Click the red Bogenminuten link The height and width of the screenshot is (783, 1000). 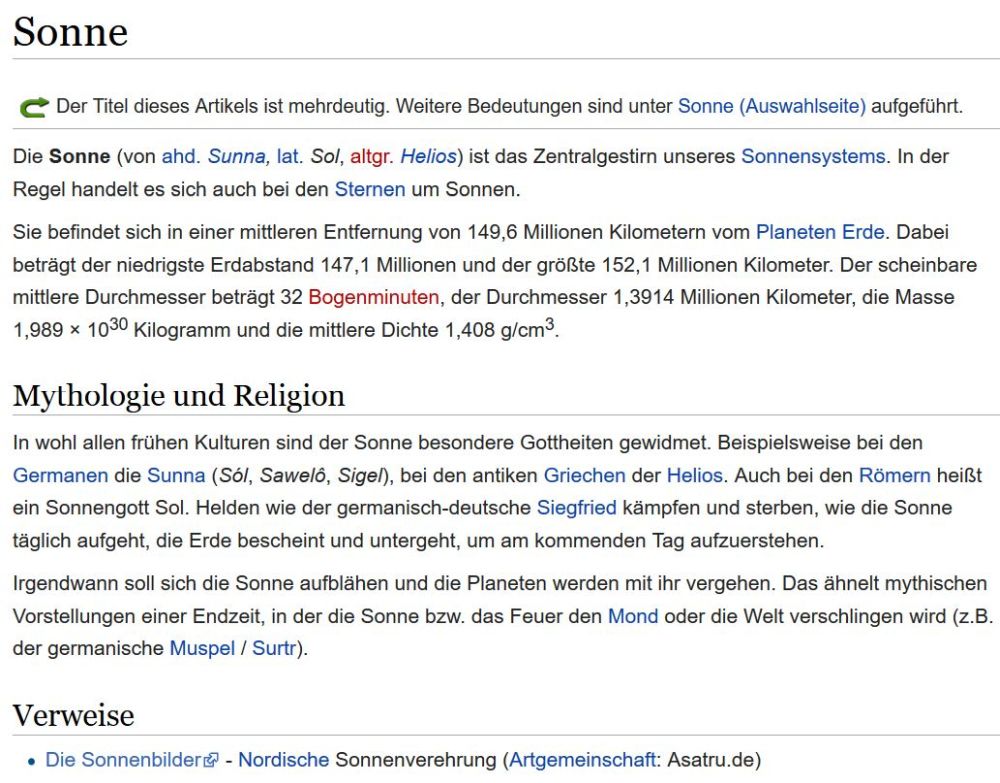coord(374,297)
